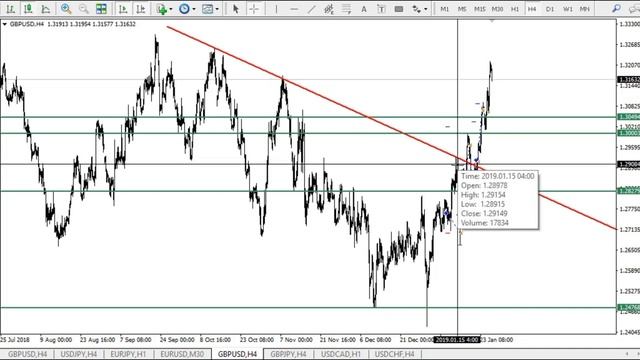
Task: Click the highlighted date label 2019.01.15 4:00
Action: pyautogui.click(x=456, y=340)
